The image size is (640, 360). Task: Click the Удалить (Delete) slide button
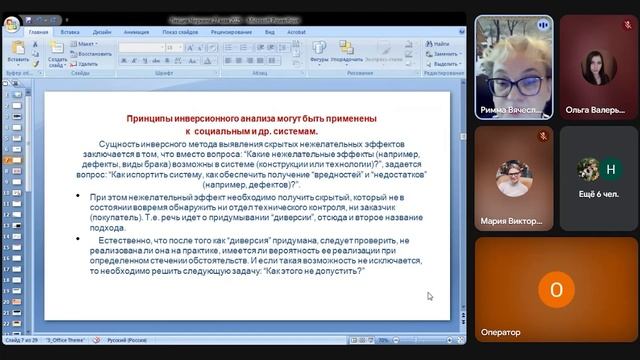tap(84, 64)
